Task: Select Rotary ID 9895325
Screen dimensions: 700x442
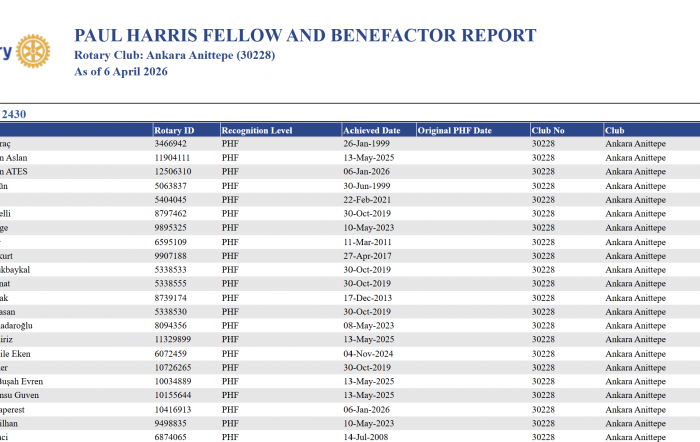Action: 171,228
